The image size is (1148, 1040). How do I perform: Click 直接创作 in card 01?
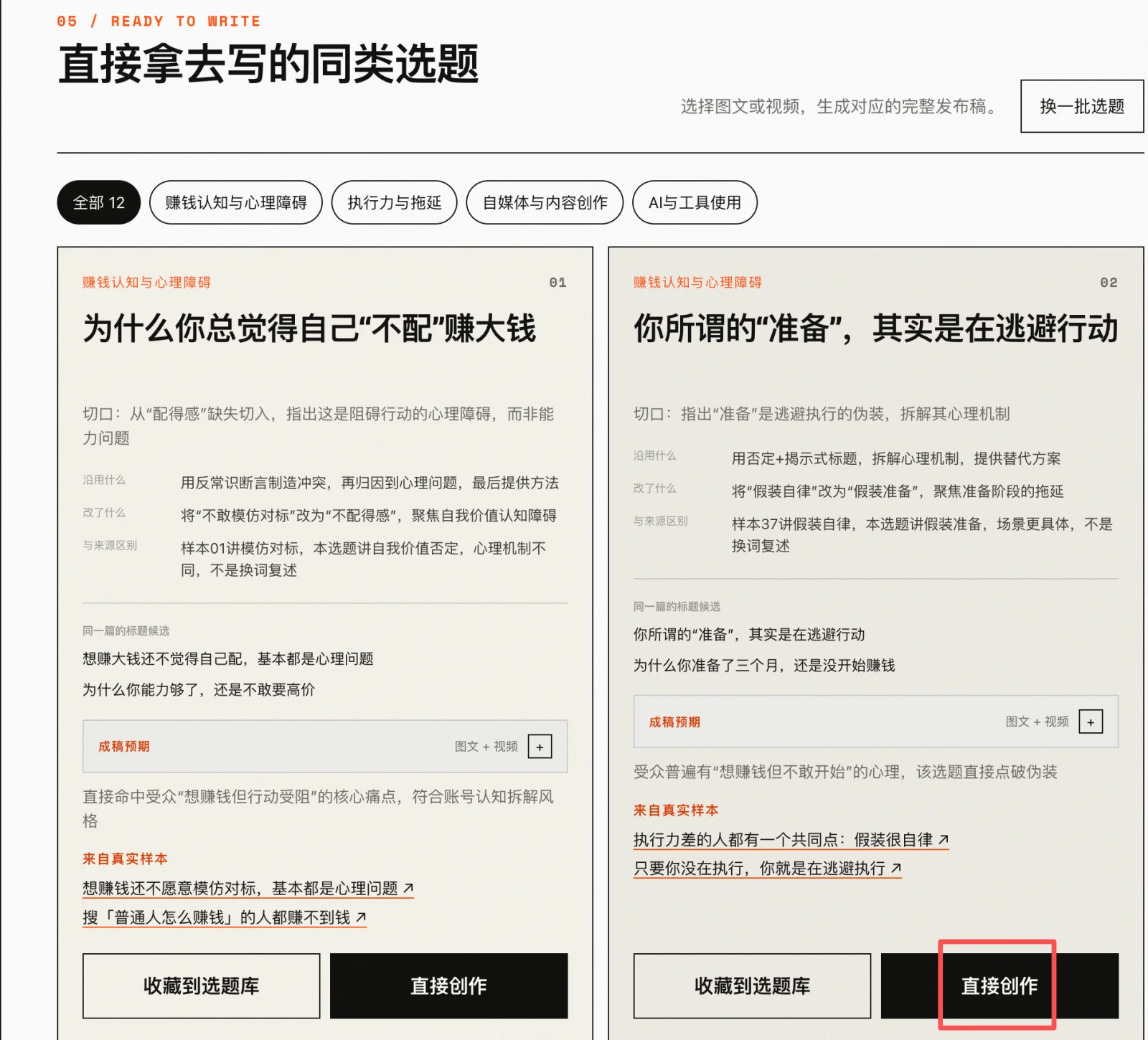click(448, 985)
